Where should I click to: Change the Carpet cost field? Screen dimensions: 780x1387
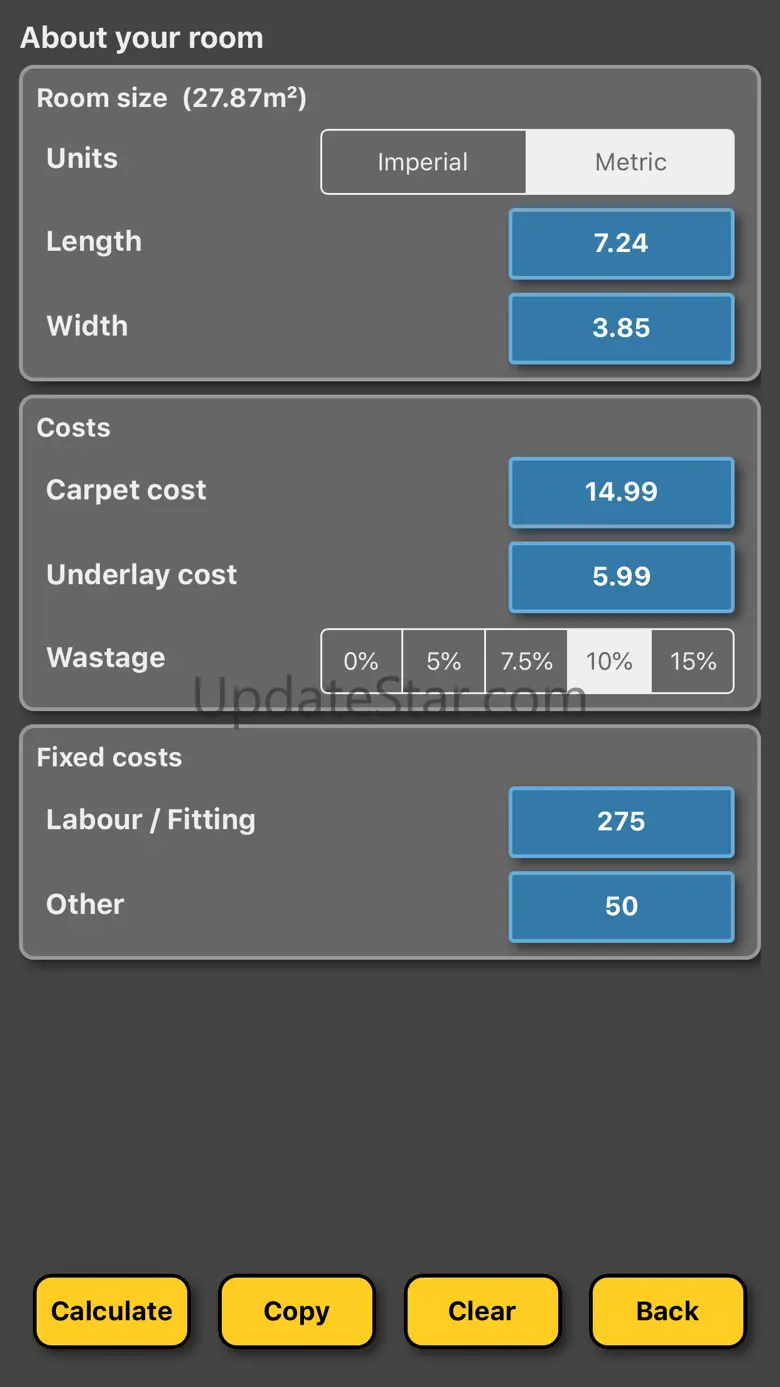tap(621, 492)
